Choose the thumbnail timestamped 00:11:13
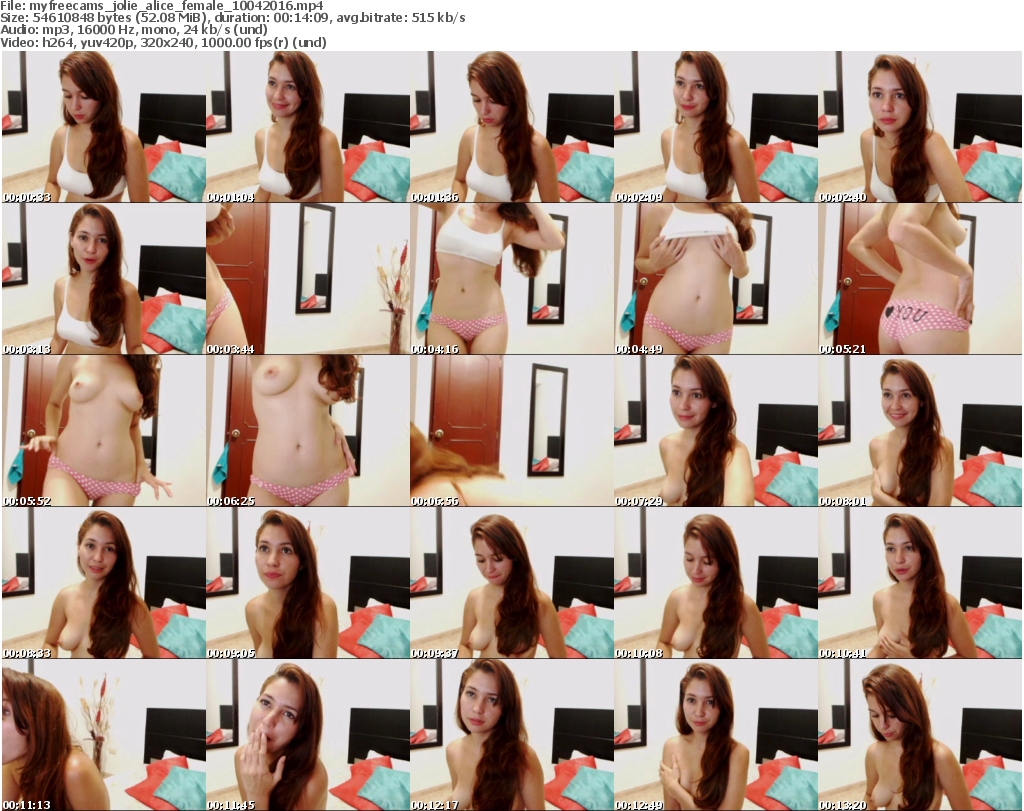Viewport: 1024px width, 811px height. 103,734
